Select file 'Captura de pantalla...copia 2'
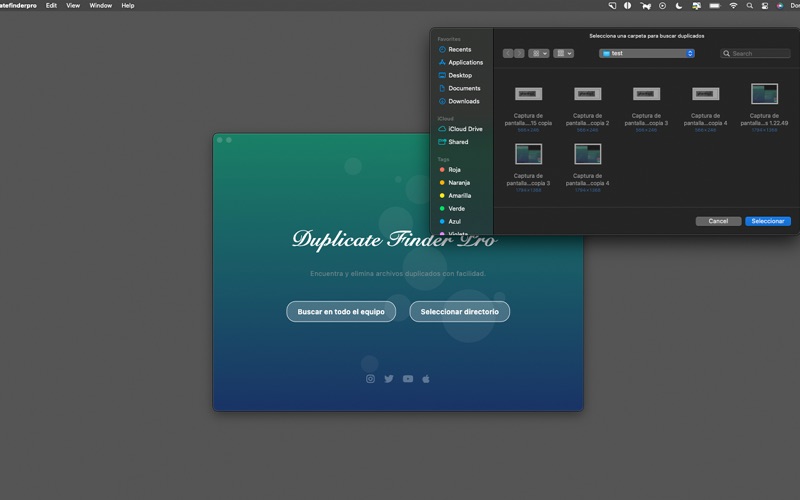 pyautogui.click(x=587, y=107)
